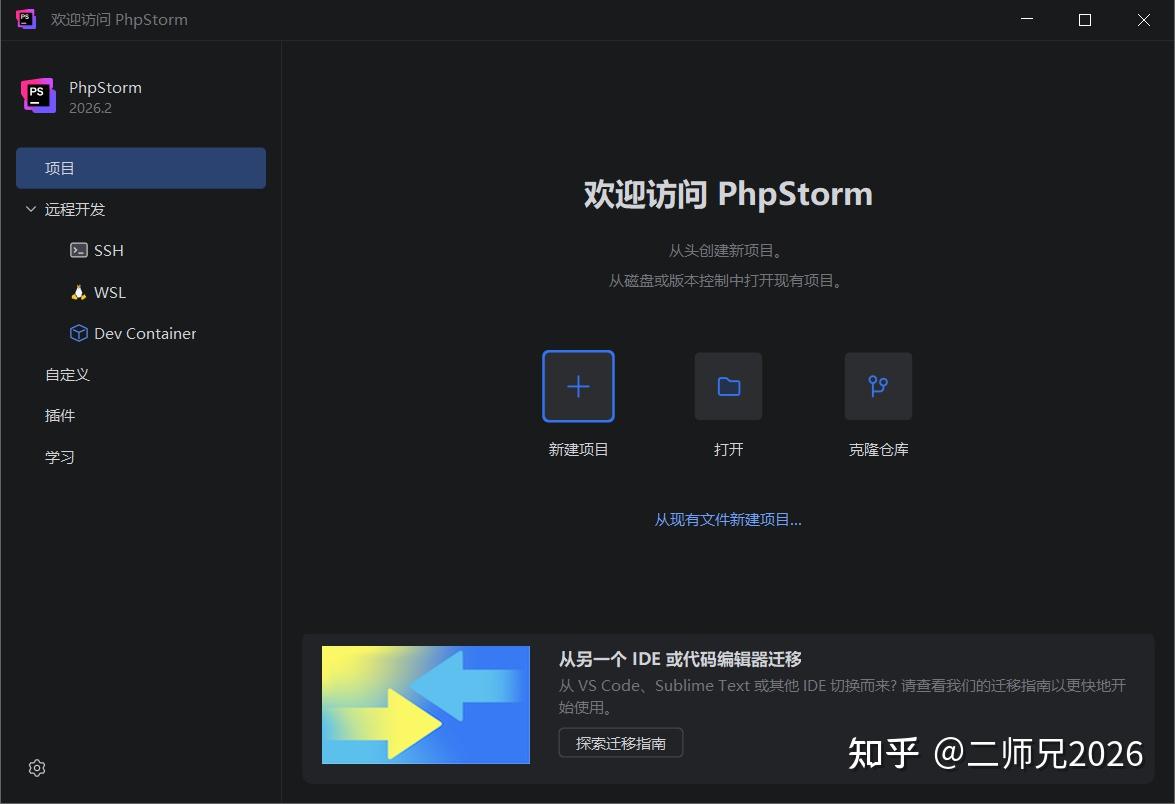The image size is (1175, 804).
Task: Click the 从现有文件新建项目... link
Action: 728,519
